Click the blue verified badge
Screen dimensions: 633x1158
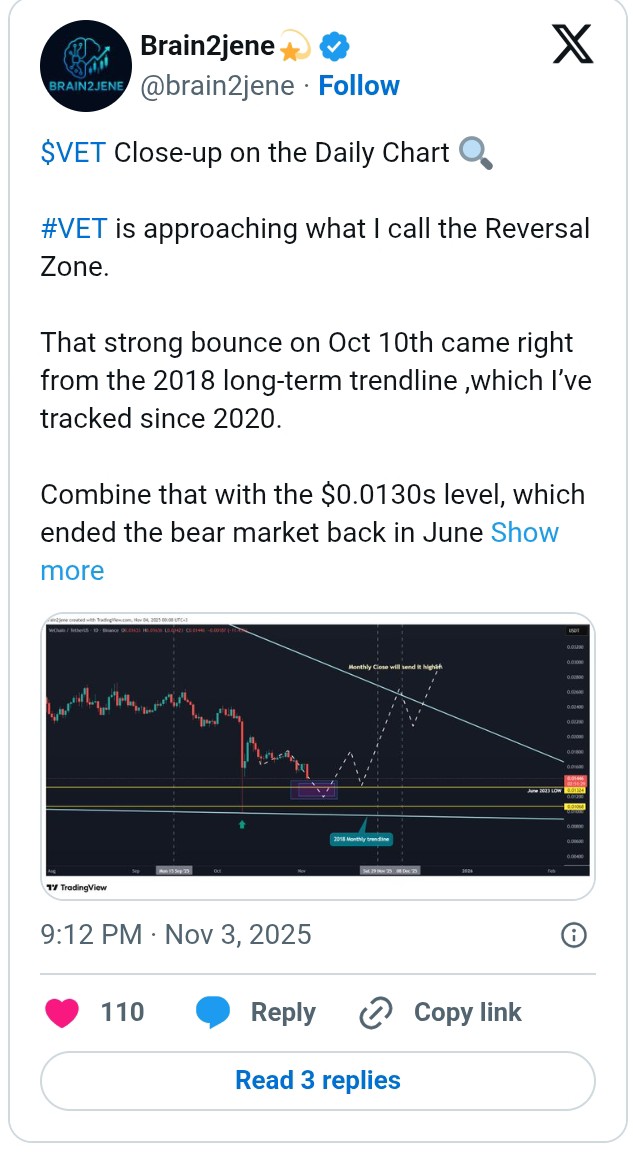click(x=334, y=46)
